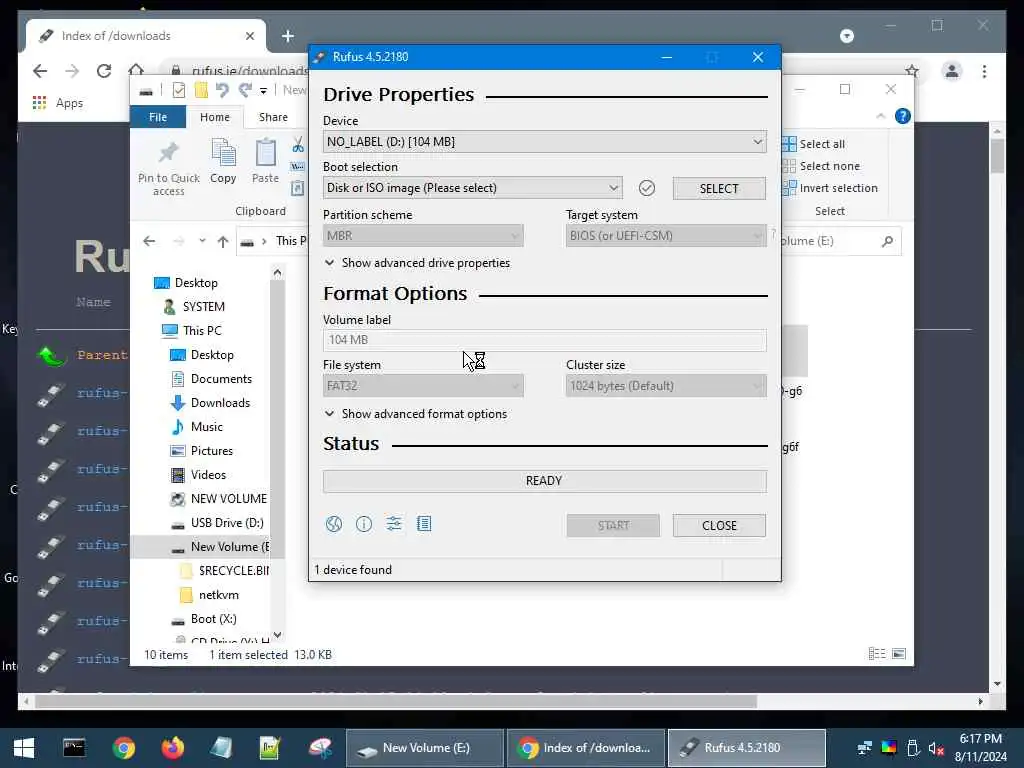Open command prompt from taskbar
1024x768 pixels.
(x=74, y=748)
